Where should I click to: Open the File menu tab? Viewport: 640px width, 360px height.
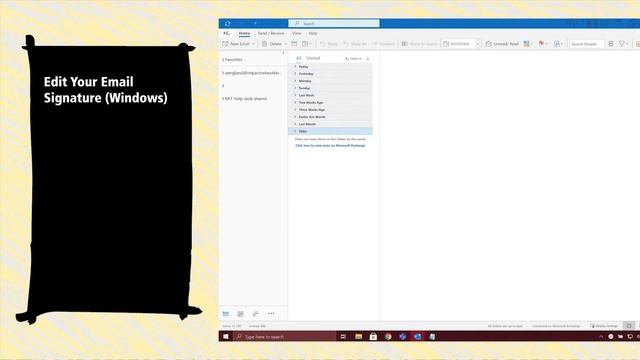[227, 33]
